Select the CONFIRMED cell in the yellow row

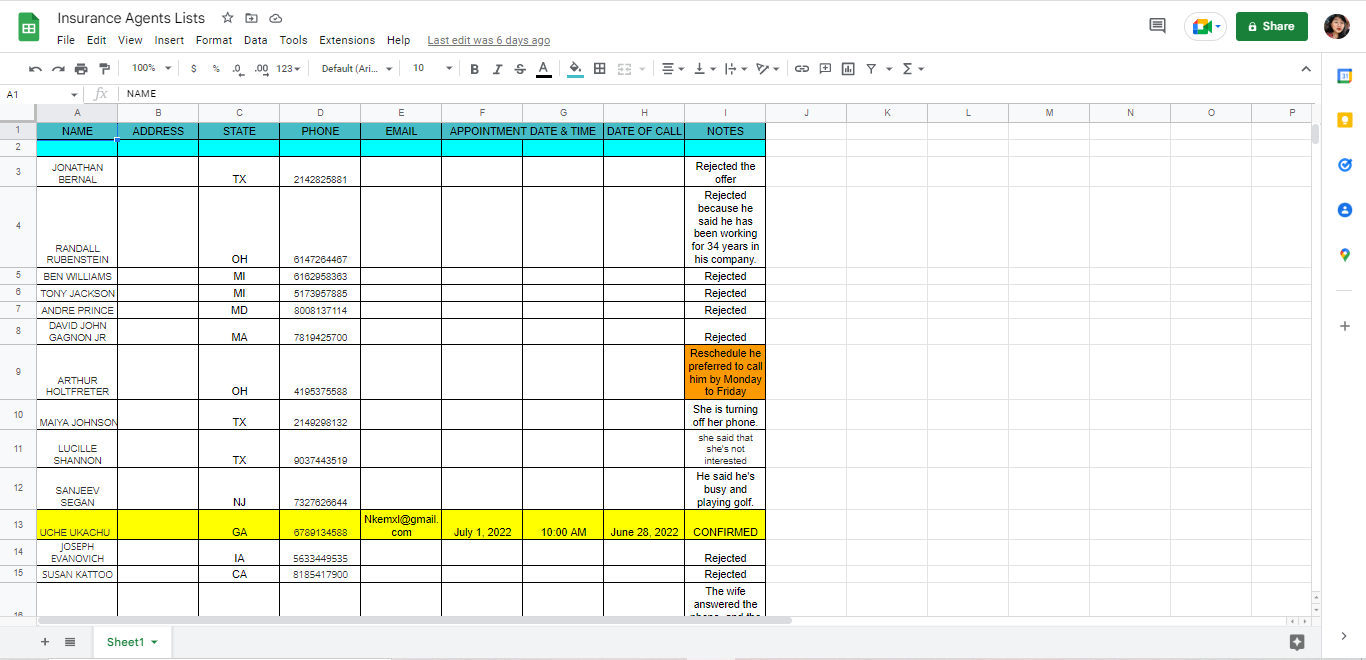click(x=725, y=525)
